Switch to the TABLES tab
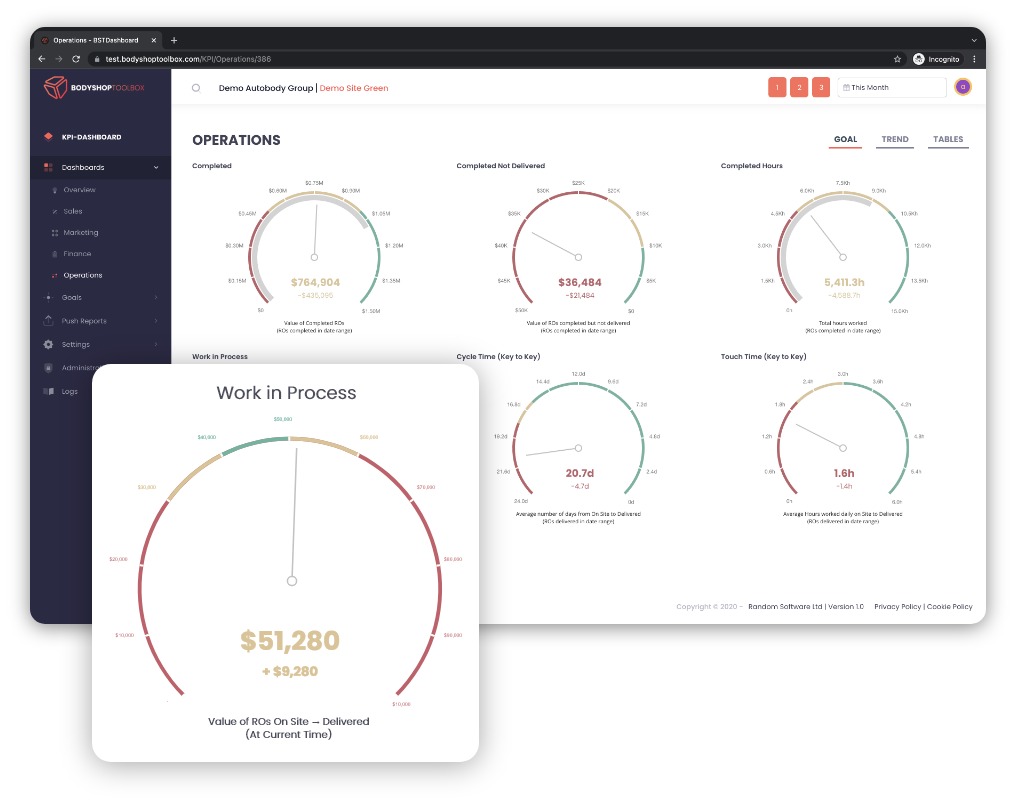The height and width of the screenshot is (810, 1016). 948,140
